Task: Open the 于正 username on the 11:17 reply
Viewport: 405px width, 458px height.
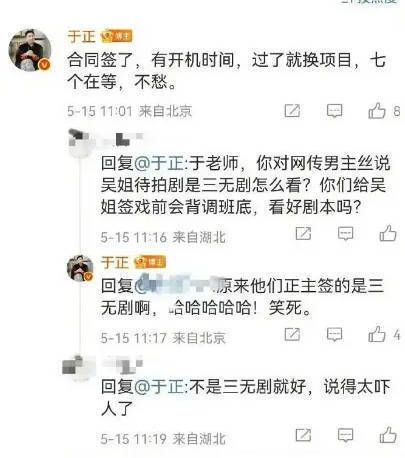Action: pos(115,262)
